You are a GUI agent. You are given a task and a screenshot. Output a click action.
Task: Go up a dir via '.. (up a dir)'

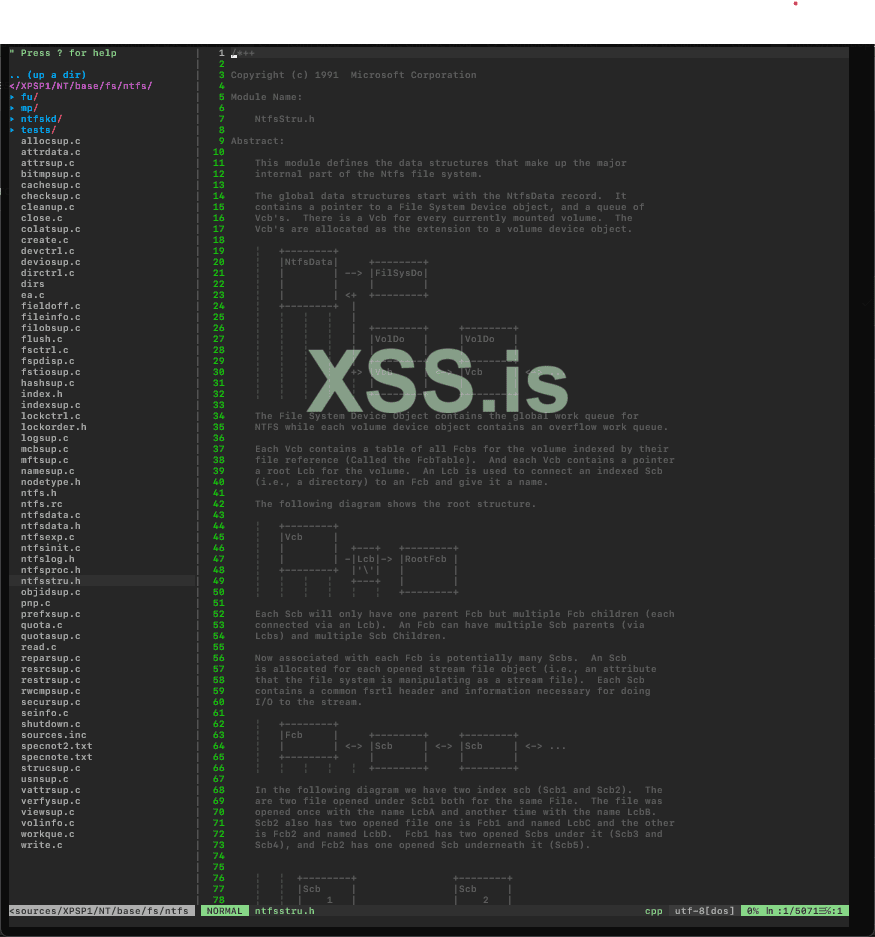click(48, 75)
